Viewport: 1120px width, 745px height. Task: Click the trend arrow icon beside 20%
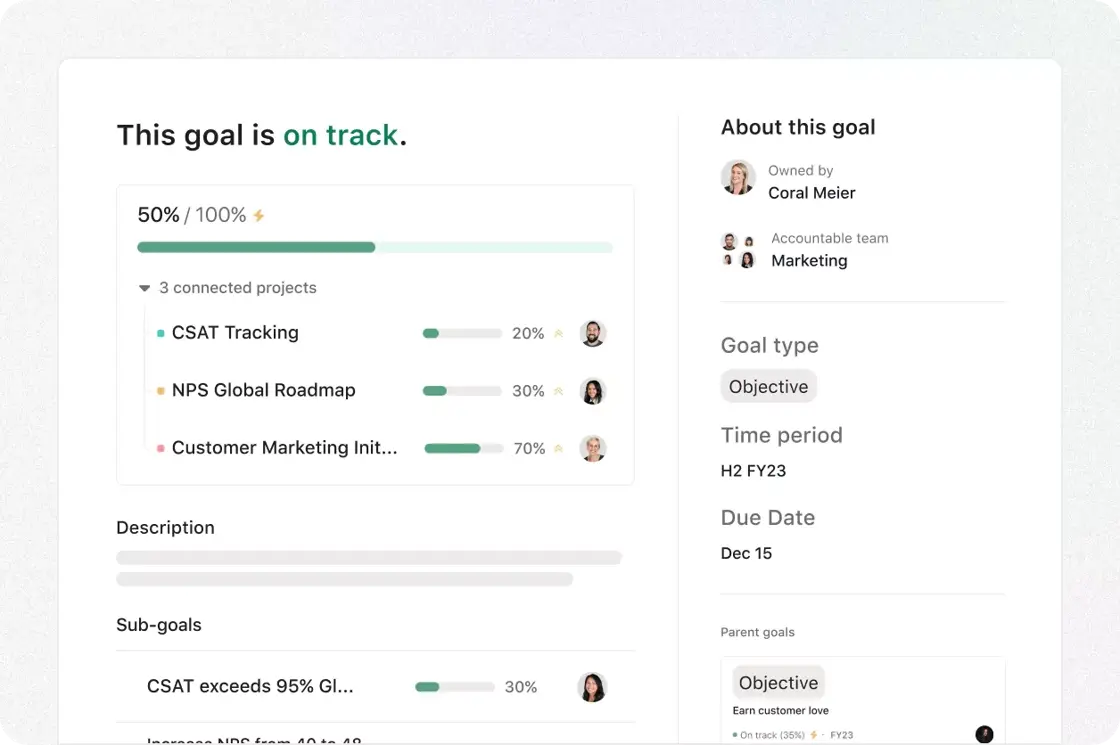point(559,334)
